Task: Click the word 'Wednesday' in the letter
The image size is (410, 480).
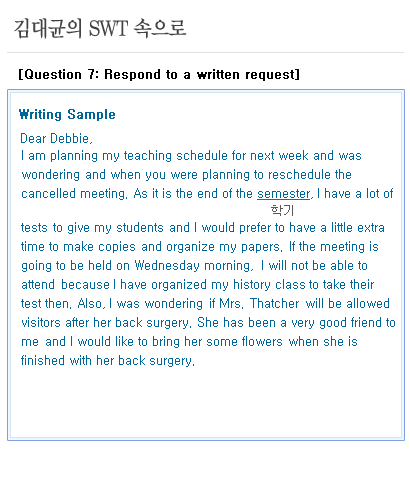Action: click(x=167, y=266)
